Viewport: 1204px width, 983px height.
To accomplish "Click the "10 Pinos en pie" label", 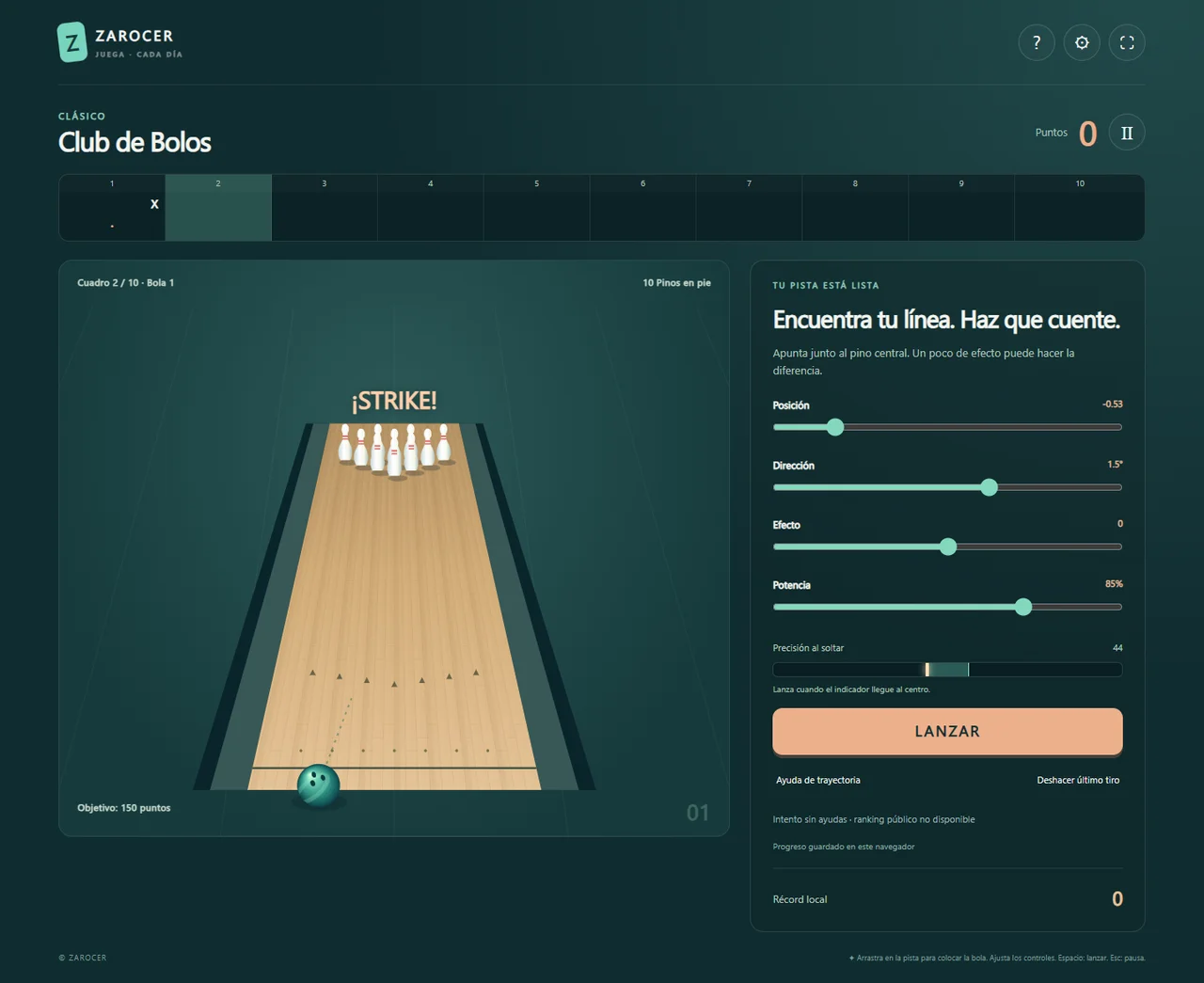I will [676, 282].
